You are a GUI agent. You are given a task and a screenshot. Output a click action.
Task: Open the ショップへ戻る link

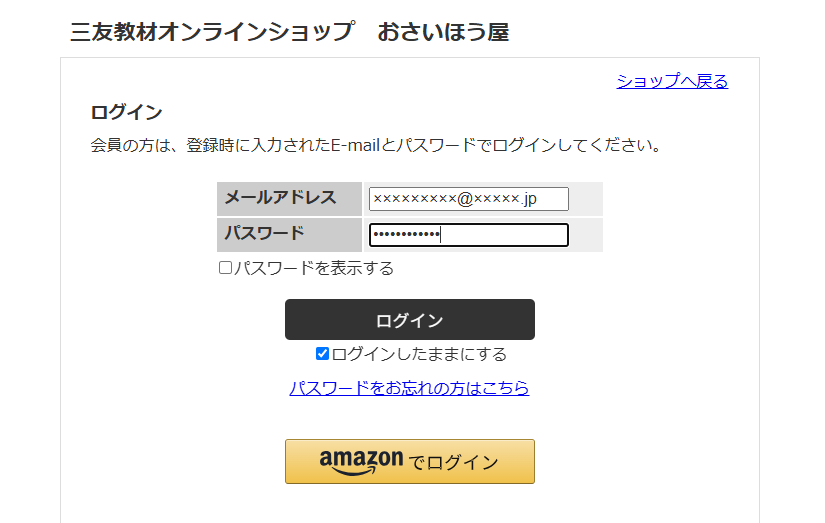672,81
